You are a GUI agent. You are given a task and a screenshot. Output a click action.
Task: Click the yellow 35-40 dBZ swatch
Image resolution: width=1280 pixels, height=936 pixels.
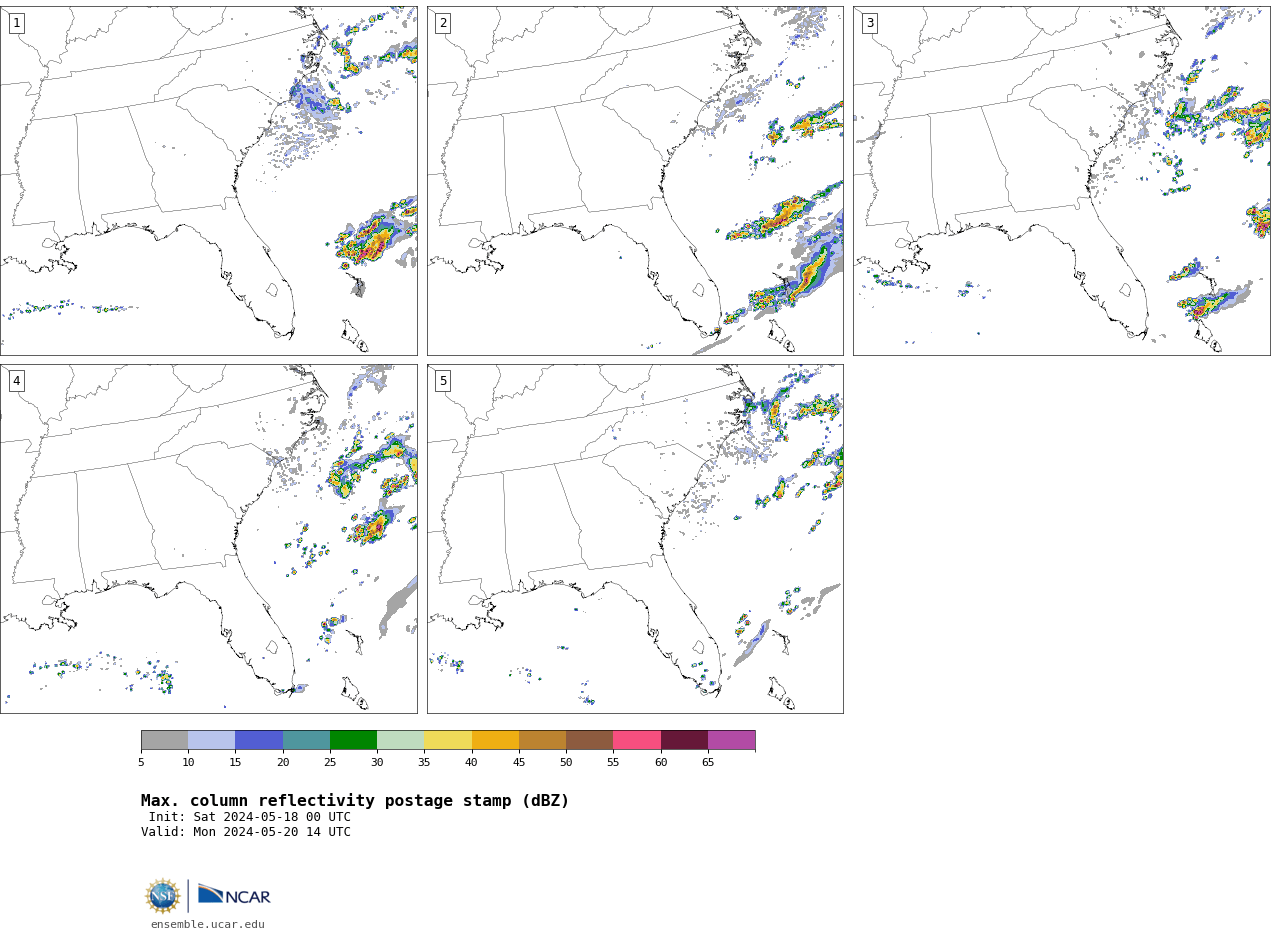coord(448,740)
